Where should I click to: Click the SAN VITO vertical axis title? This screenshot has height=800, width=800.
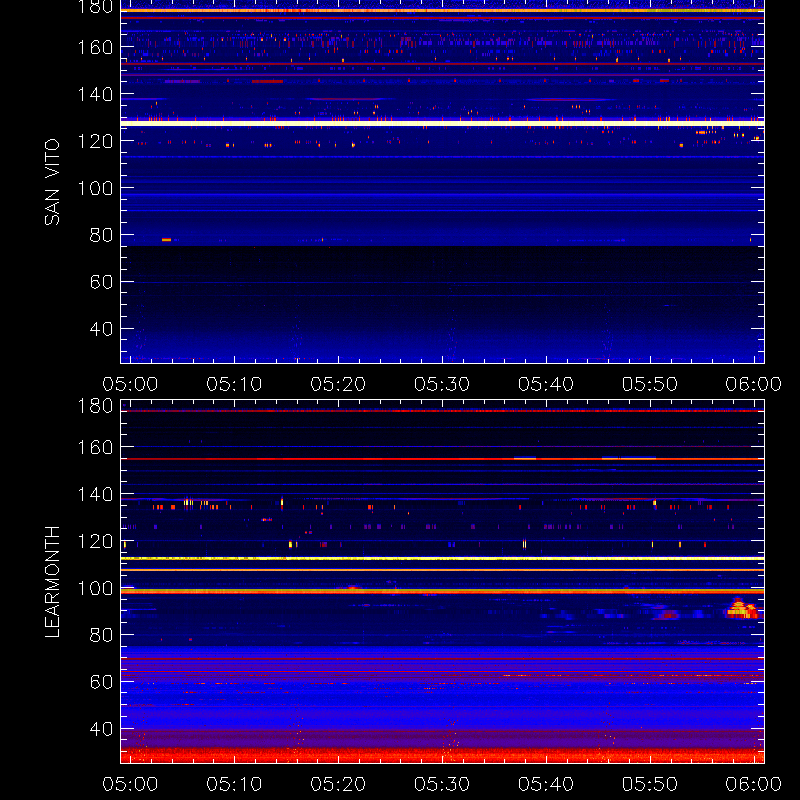52,182
